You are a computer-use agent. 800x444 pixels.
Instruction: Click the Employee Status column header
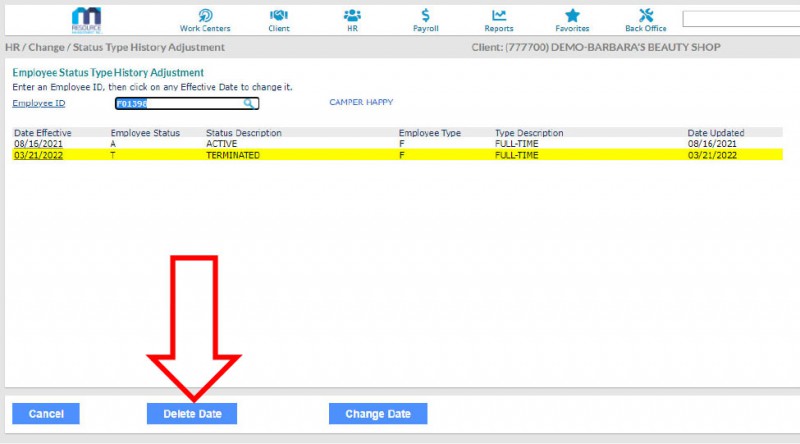pyautogui.click(x=145, y=133)
